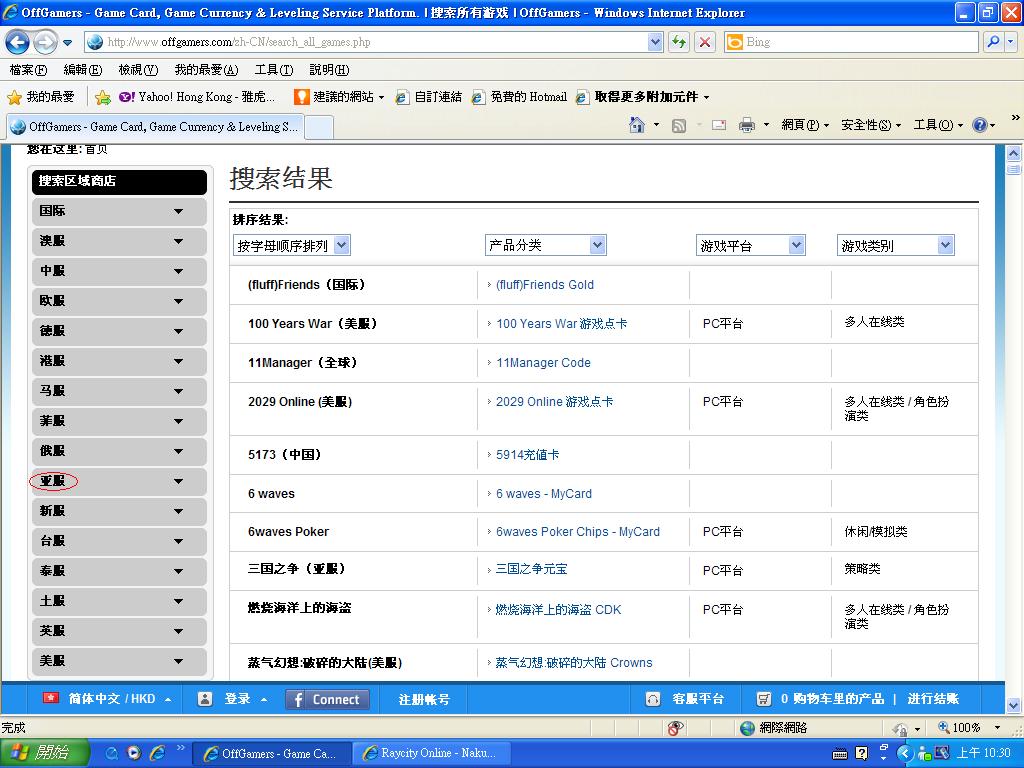Open the 游戏平台 filter dropdown

coord(751,245)
